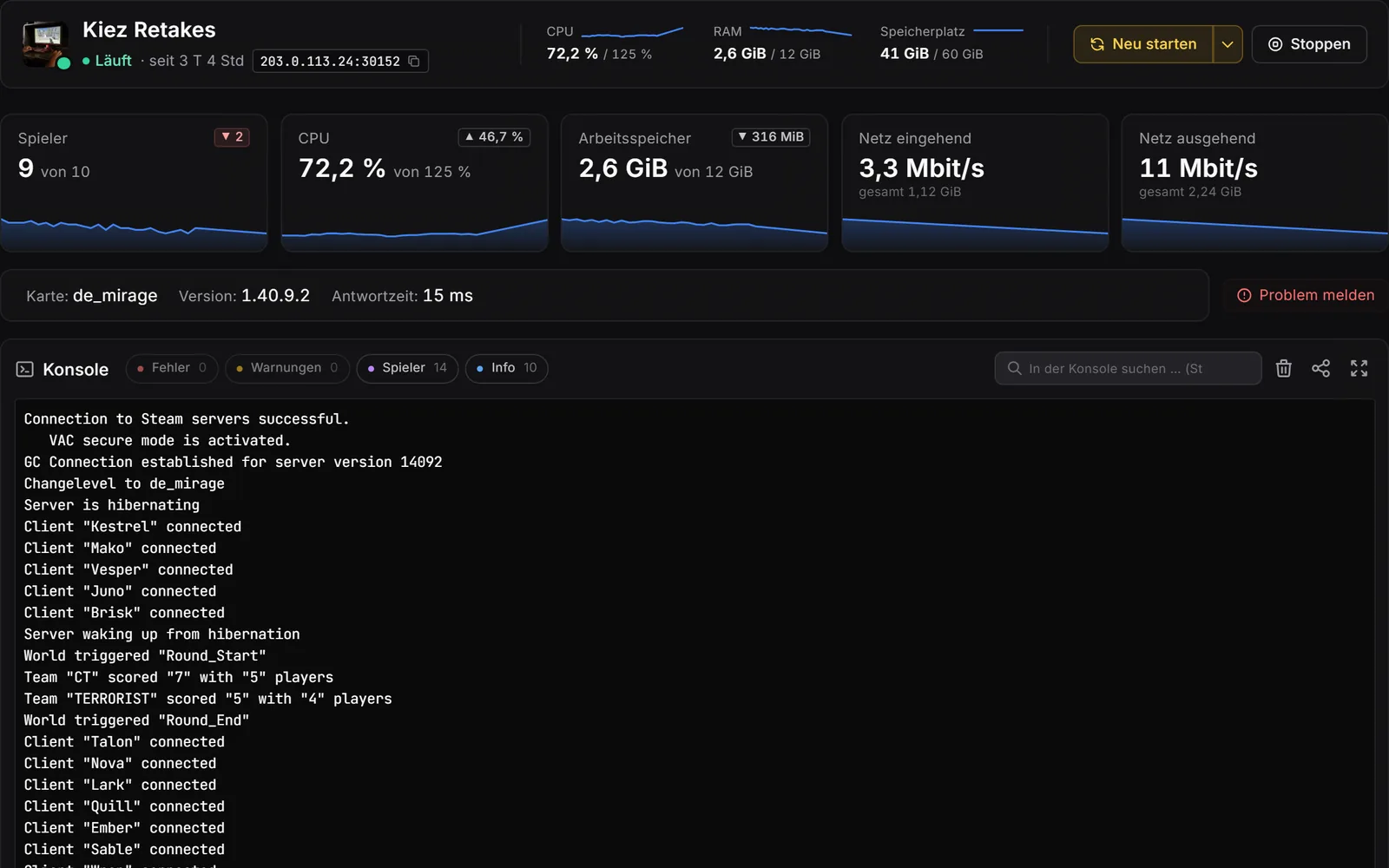Click the Kiez Retakes server thumbnail
Viewport: 1389px width, 868px height.
click(x=45, y=44)
